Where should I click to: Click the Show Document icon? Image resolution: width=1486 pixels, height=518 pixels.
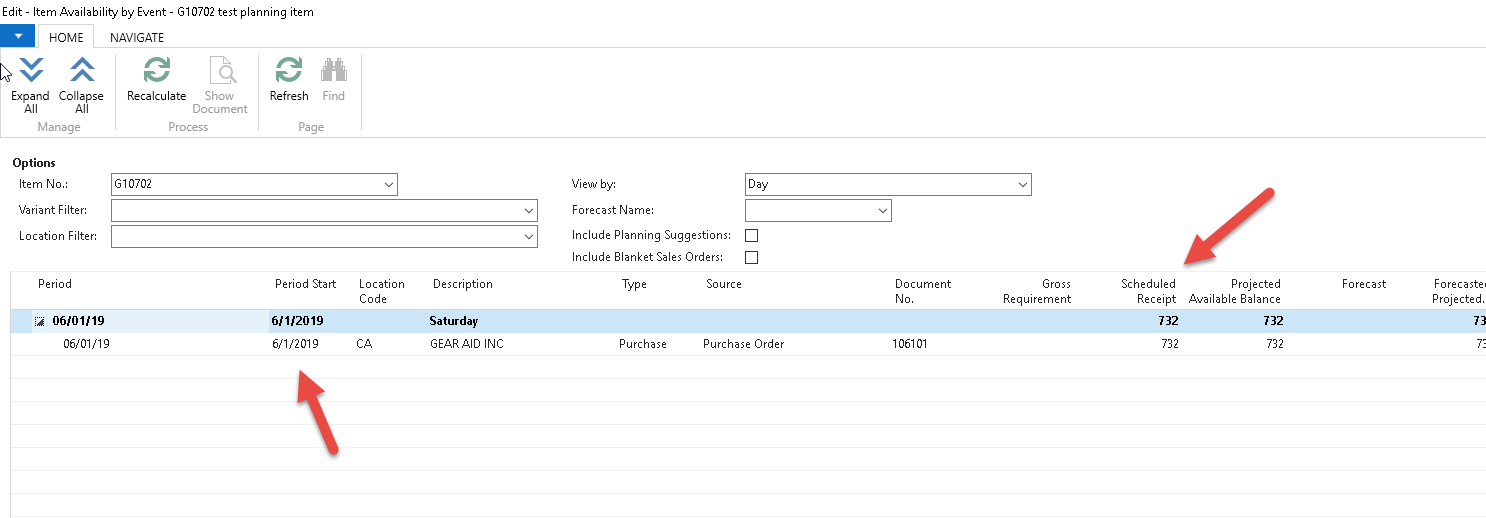click(220, 72)
